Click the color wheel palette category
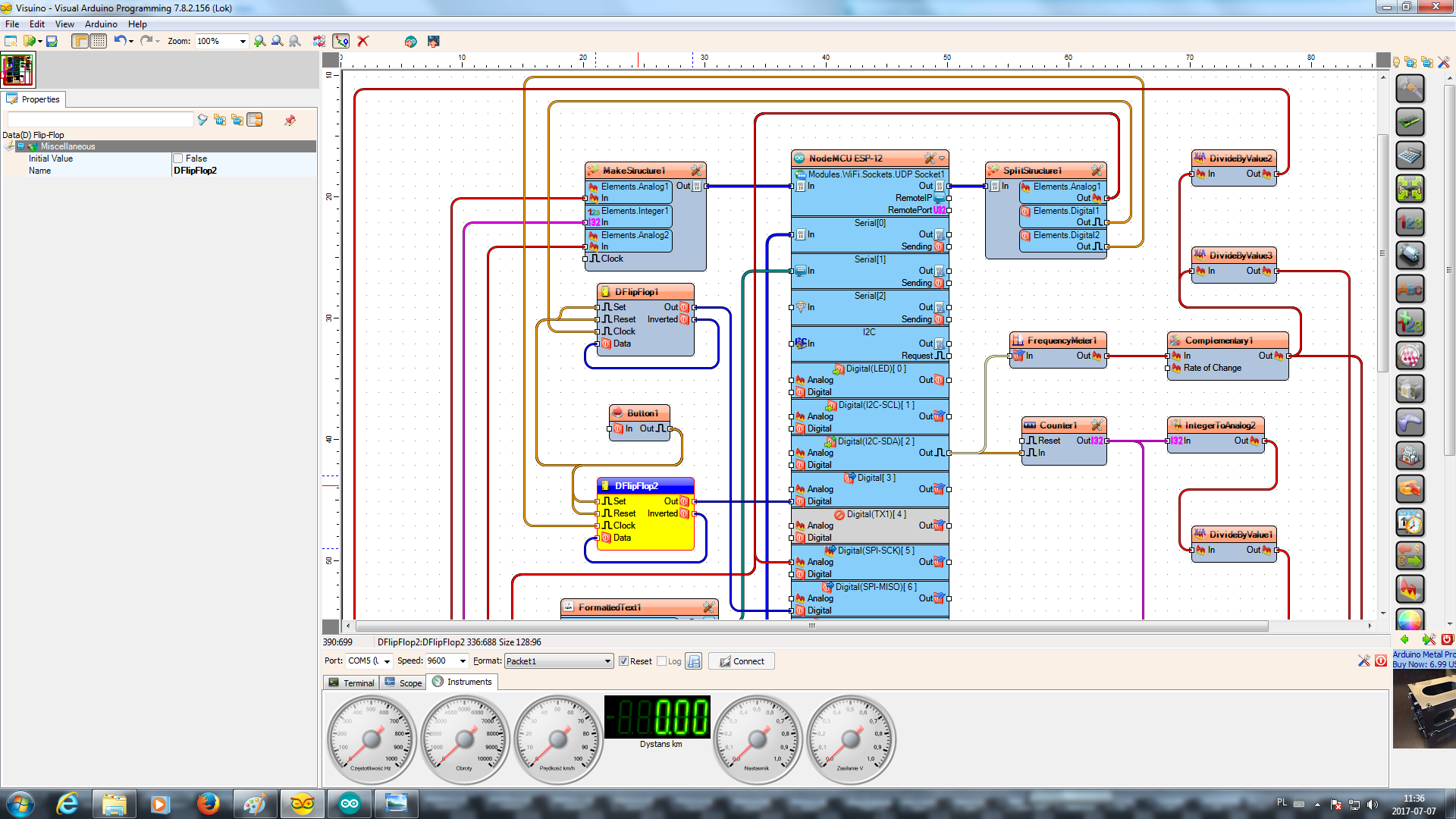This screenshot has height=819, width=1456. coord(1410,620)
